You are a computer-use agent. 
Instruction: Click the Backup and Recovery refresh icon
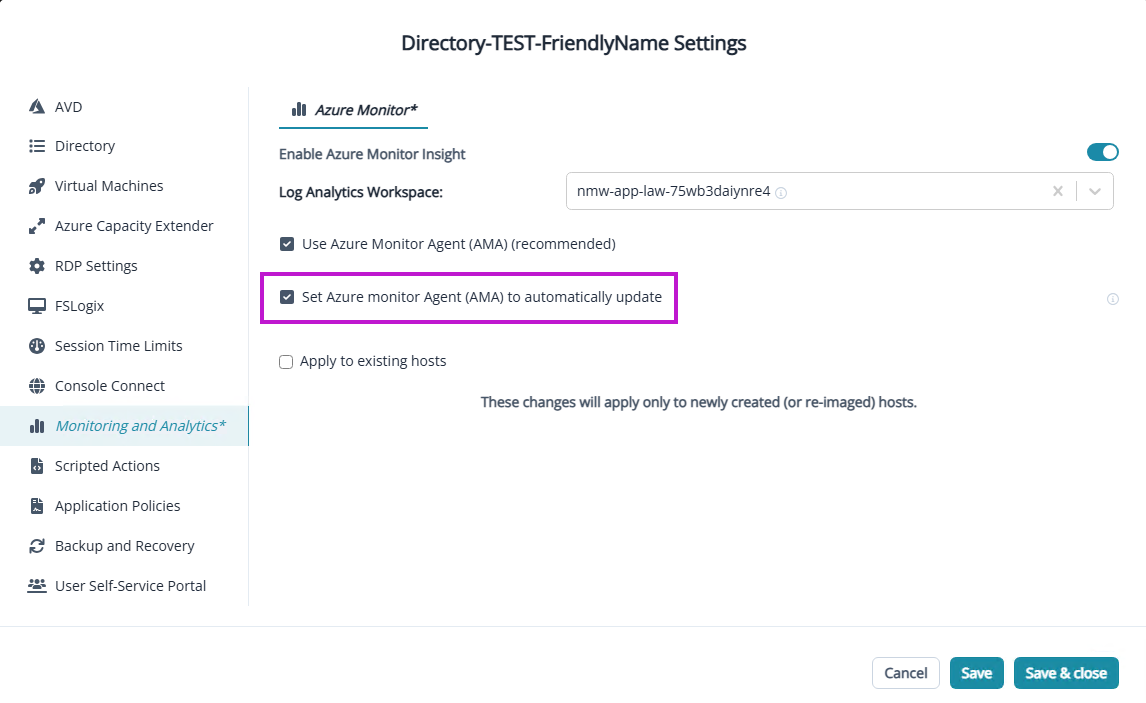coord(37,546)
